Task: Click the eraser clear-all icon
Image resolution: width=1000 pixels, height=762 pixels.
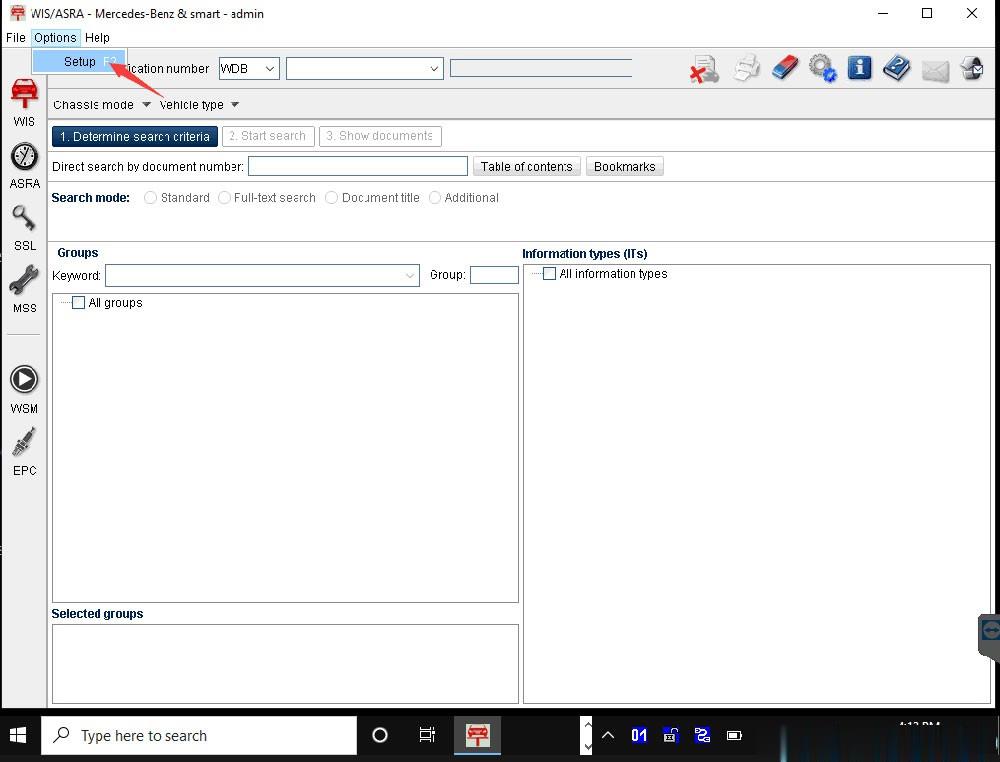Action: pyautogui.click(x=784, y=68)
